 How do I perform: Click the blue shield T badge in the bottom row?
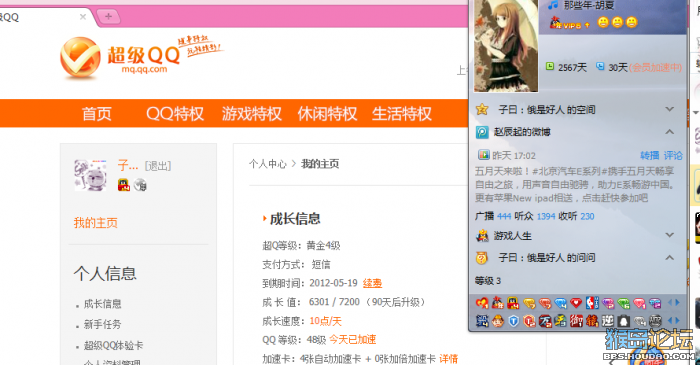pyautogui.click(x=513, y=321)
